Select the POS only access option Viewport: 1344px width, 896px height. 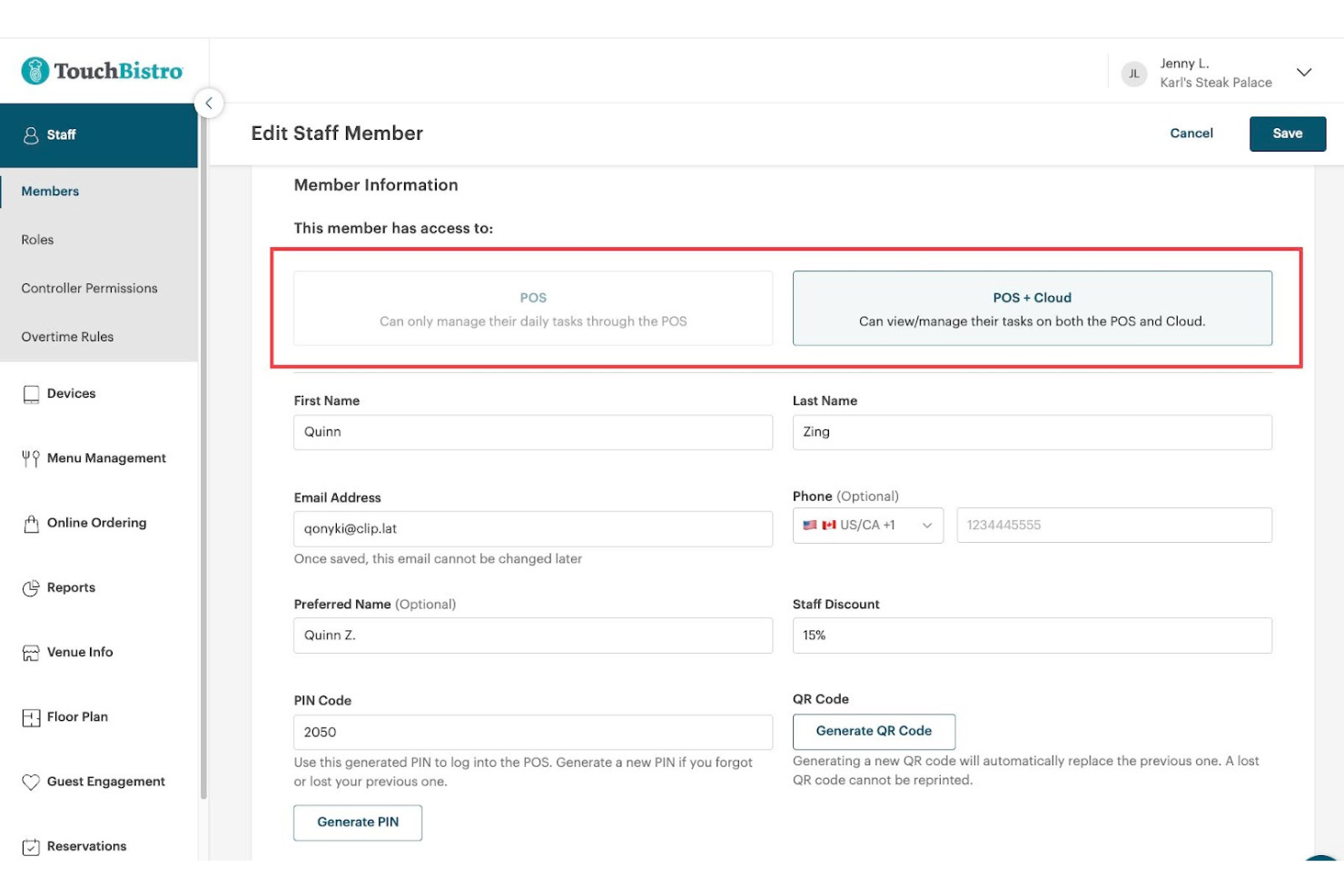tap(533, 309)
